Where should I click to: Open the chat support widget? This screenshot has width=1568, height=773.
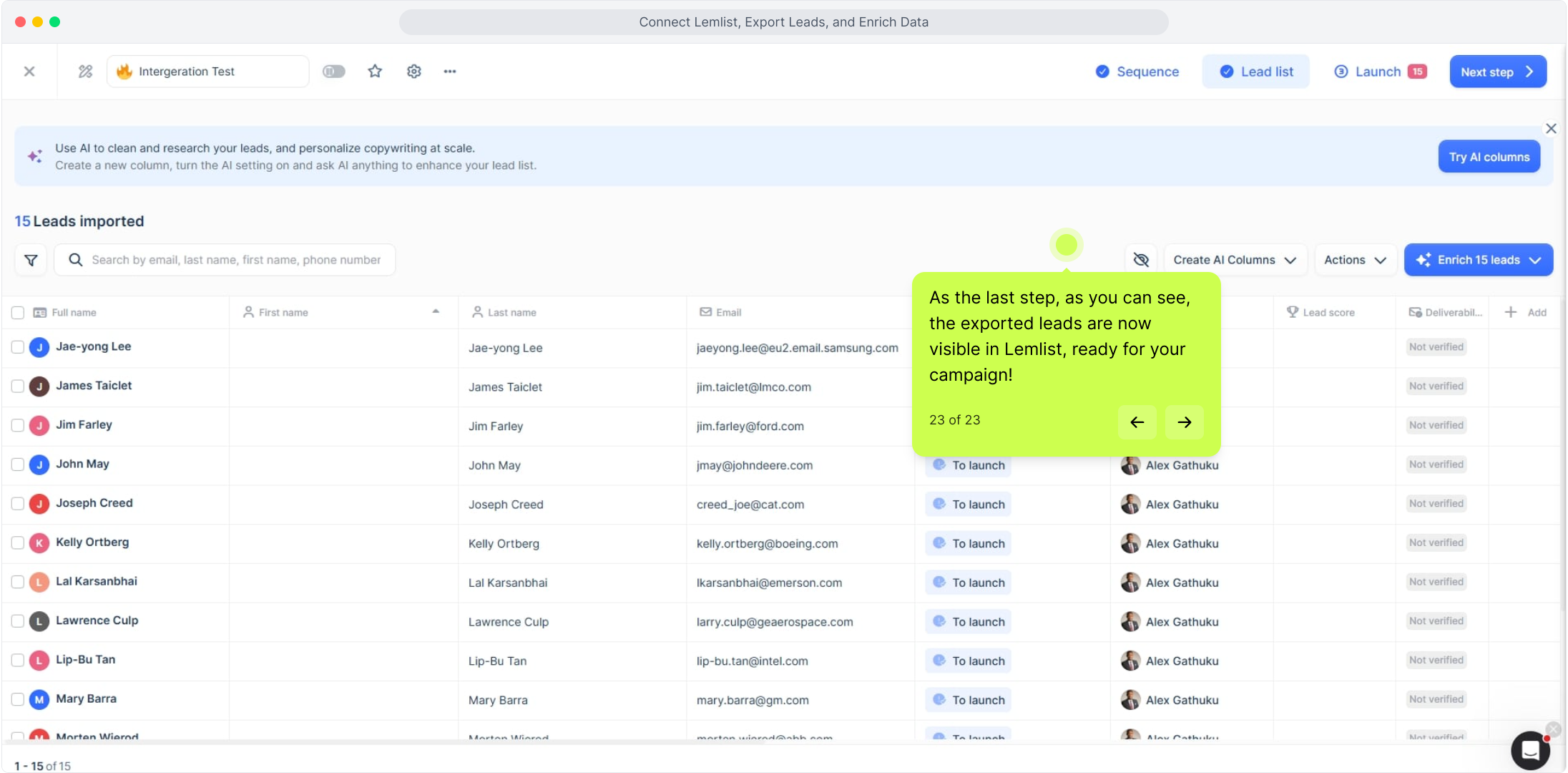pos(1530,750)
